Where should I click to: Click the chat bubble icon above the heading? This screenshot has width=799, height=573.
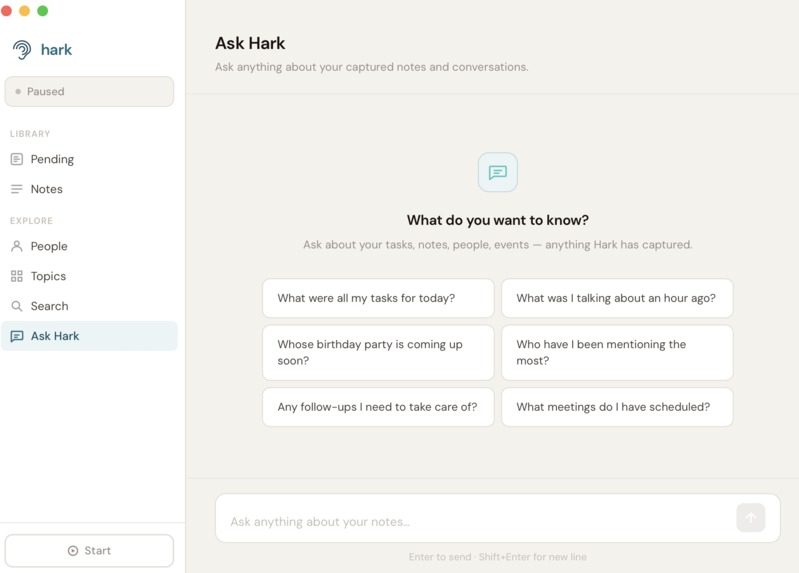pyautogui.click(x=497, y=172)
